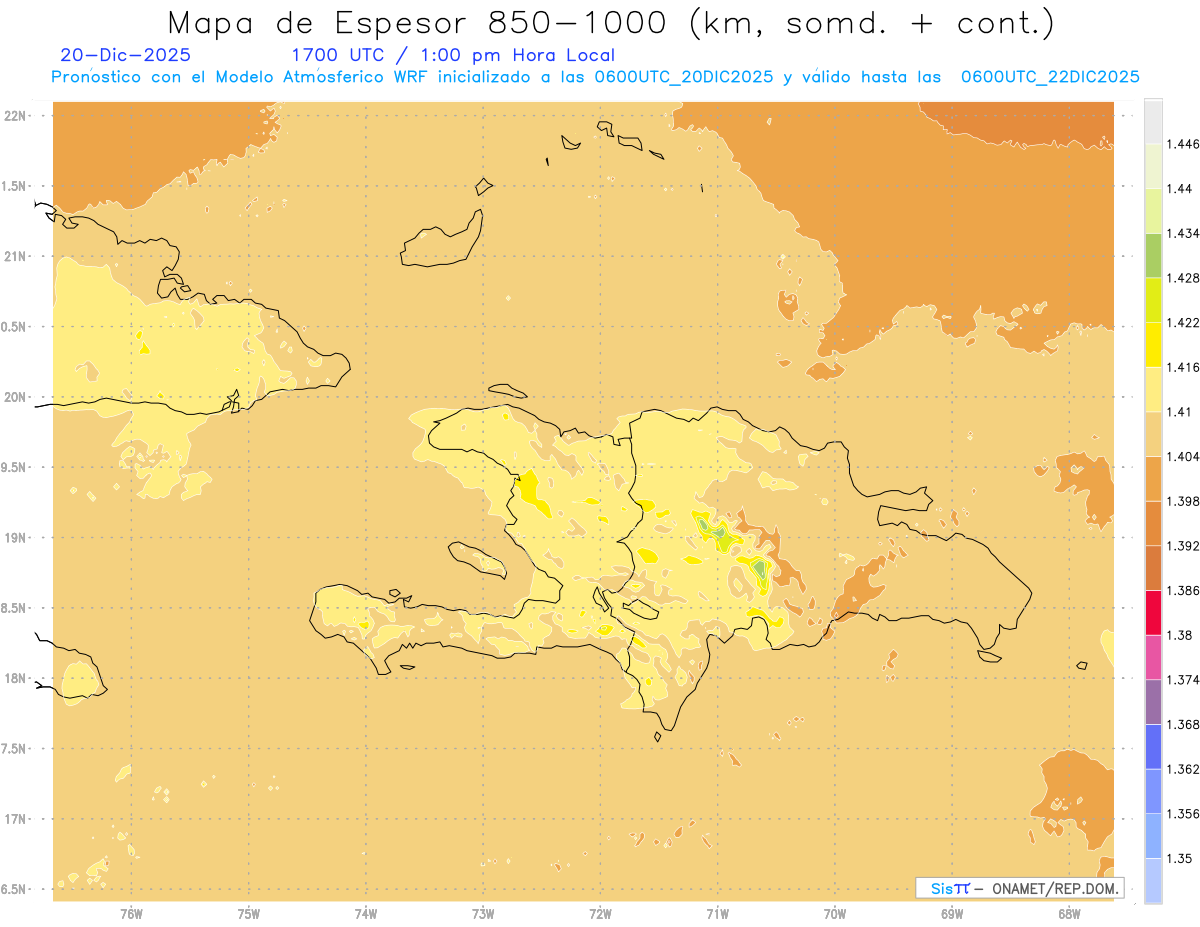Click the bright yellow colorbar segment between 1.416 and 1.422
Image resolution: width=1200 pixels, height=927 pixels.
(x=1153, y=344)
